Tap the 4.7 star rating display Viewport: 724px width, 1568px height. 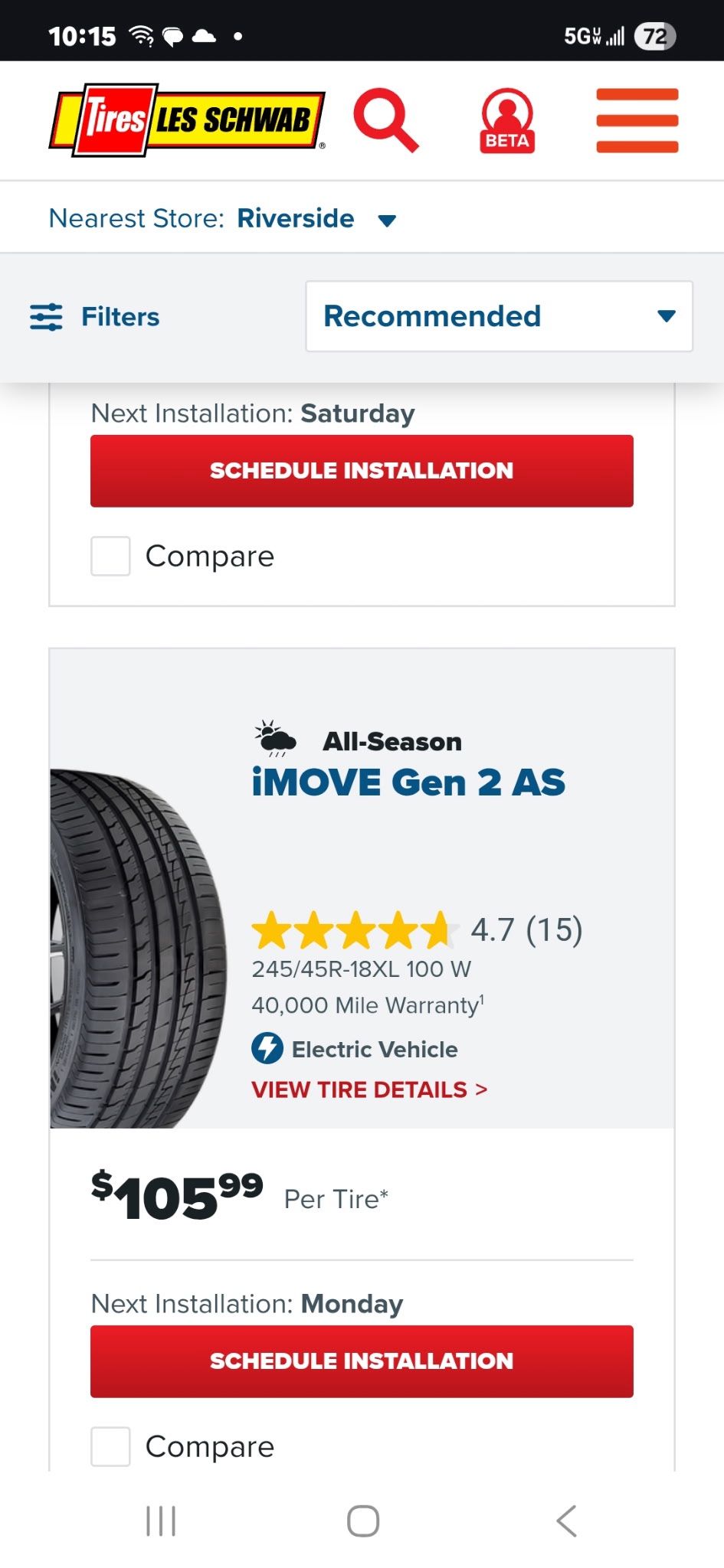[418, 931]
